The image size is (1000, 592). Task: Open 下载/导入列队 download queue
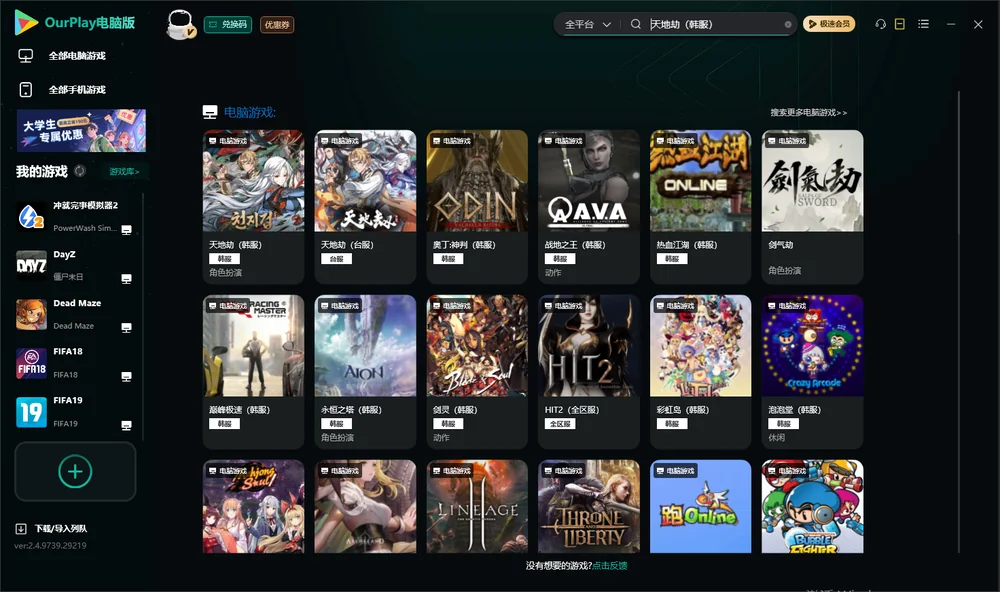61,529
